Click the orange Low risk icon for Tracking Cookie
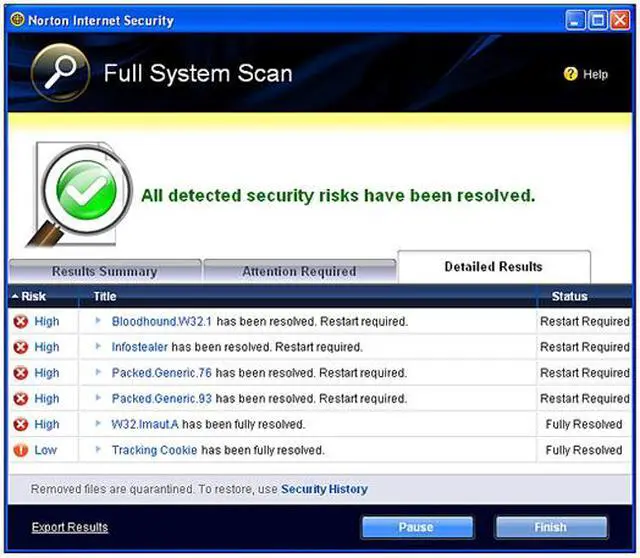640x558 pixels. 20,450
